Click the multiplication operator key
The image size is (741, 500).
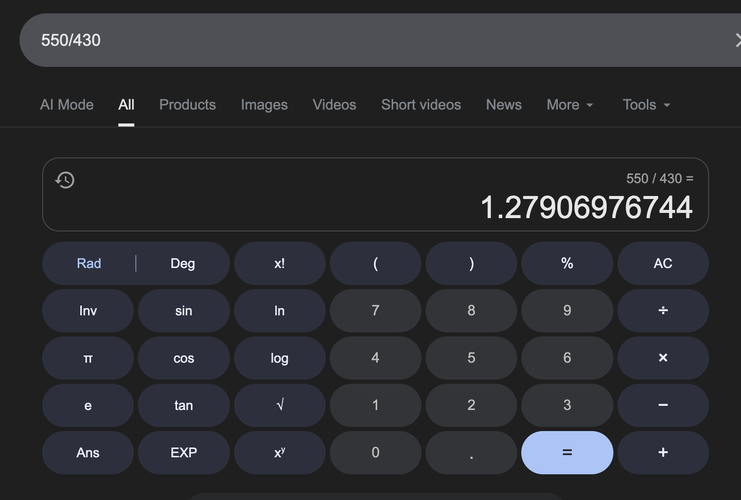pyautogui.click(x=662, y=358)
